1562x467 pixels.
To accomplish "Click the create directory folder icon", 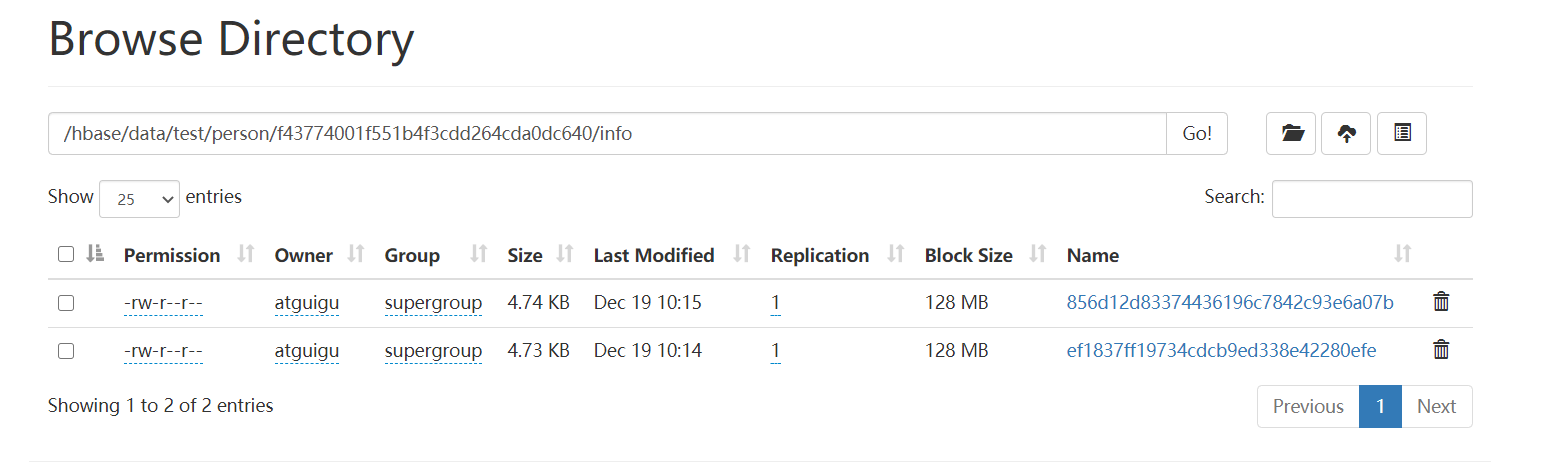I will 1291,134.
